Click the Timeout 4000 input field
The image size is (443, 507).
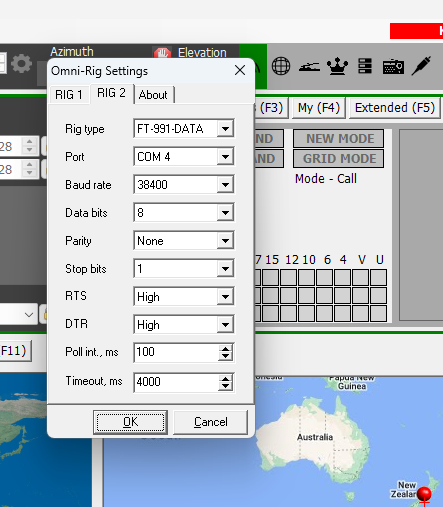pos(177,382)
